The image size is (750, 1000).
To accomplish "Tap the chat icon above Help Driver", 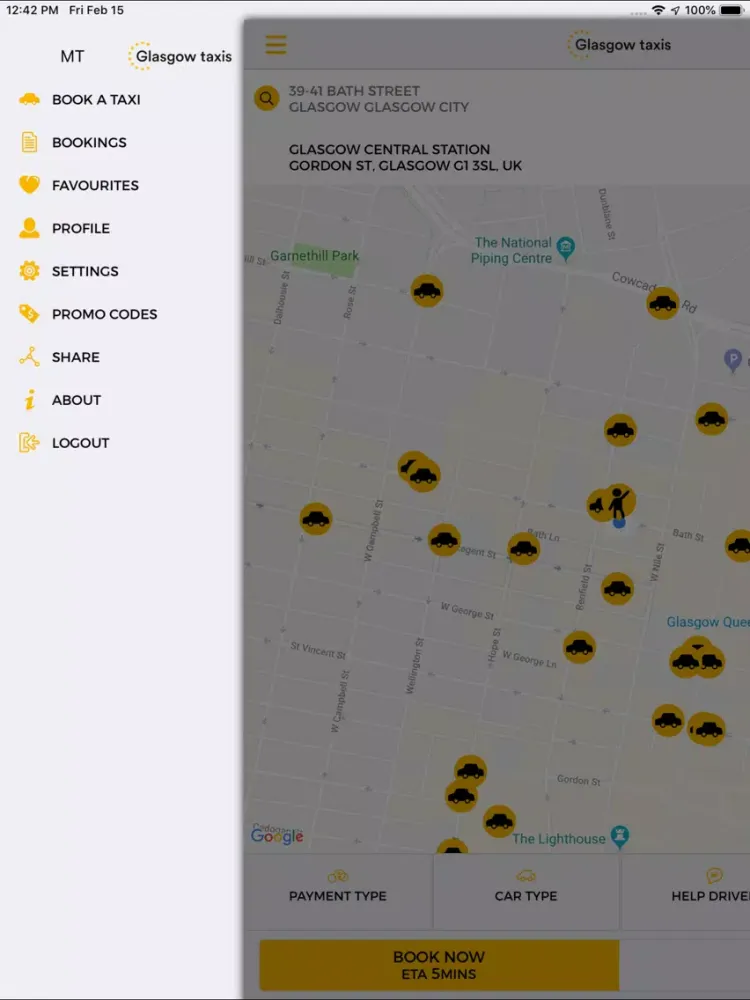I will (x=714, y=876).
